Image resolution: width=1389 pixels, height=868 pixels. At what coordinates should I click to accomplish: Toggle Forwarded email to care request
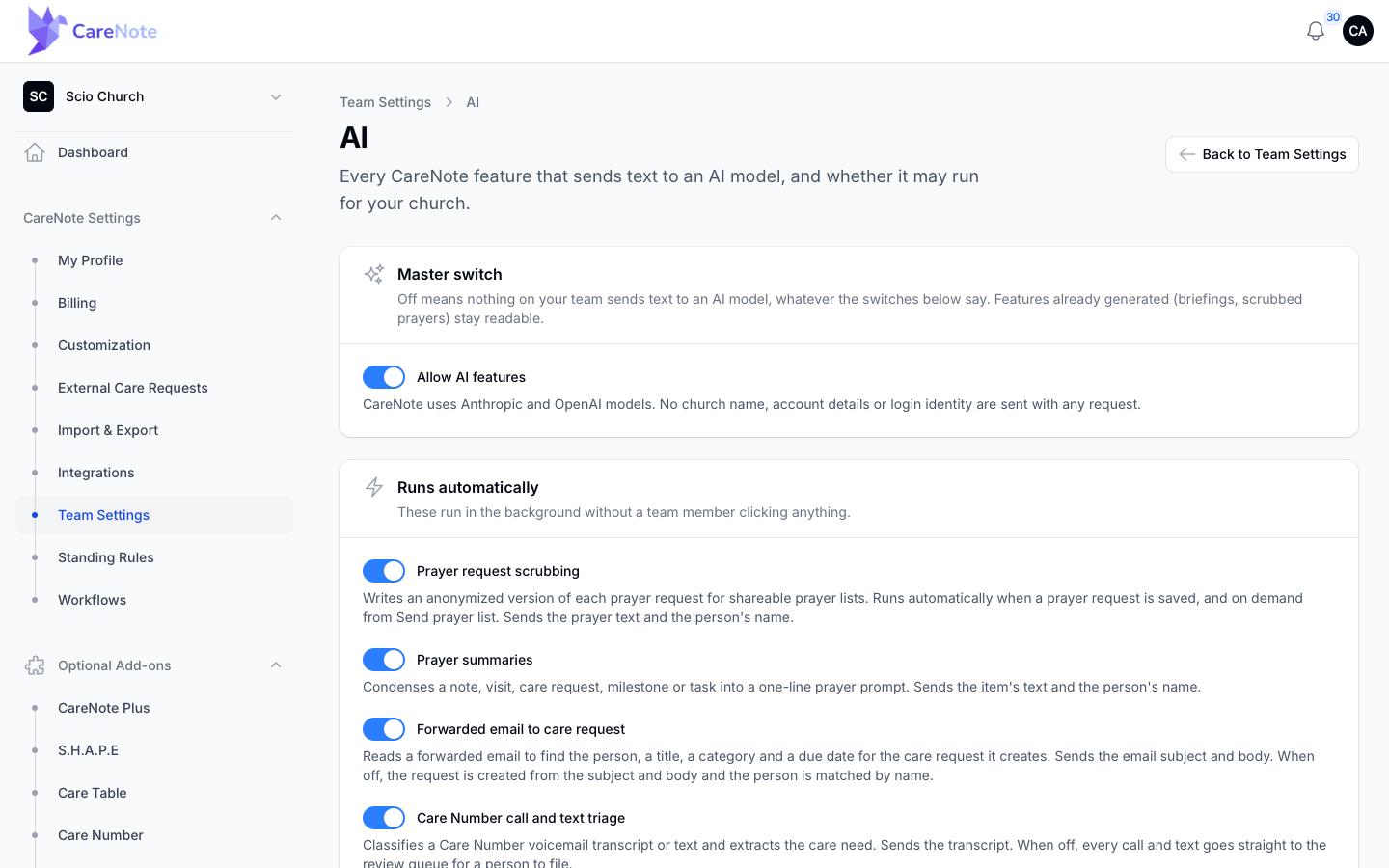(x=384, y=729)
